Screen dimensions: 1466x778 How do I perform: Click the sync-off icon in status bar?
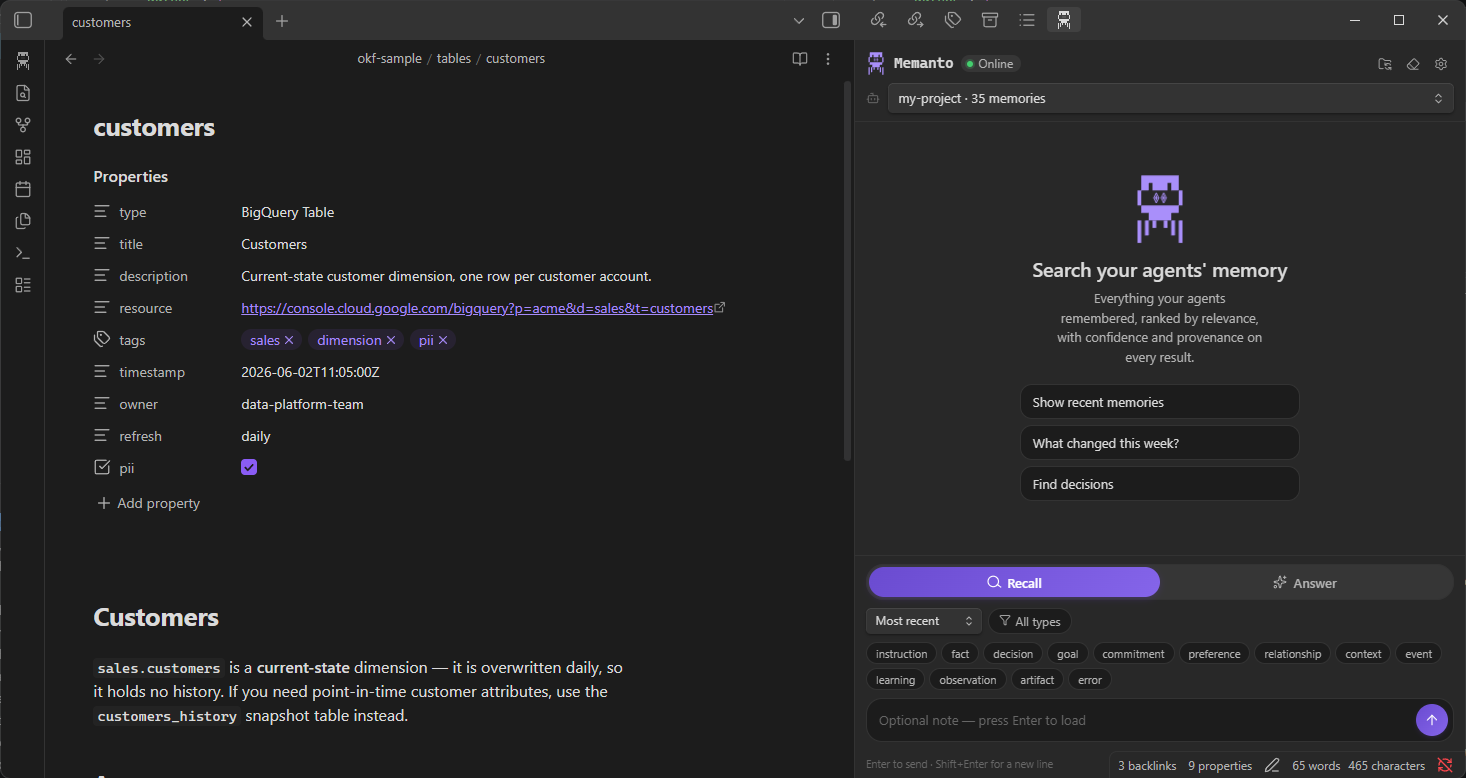click(1445, 765)
